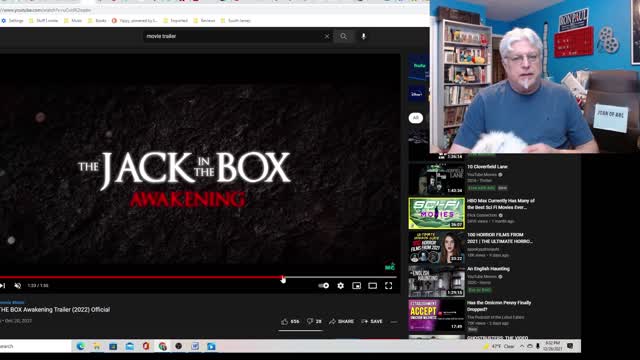
Task: Open 'An English Haunting' video title
Action: 488,269
